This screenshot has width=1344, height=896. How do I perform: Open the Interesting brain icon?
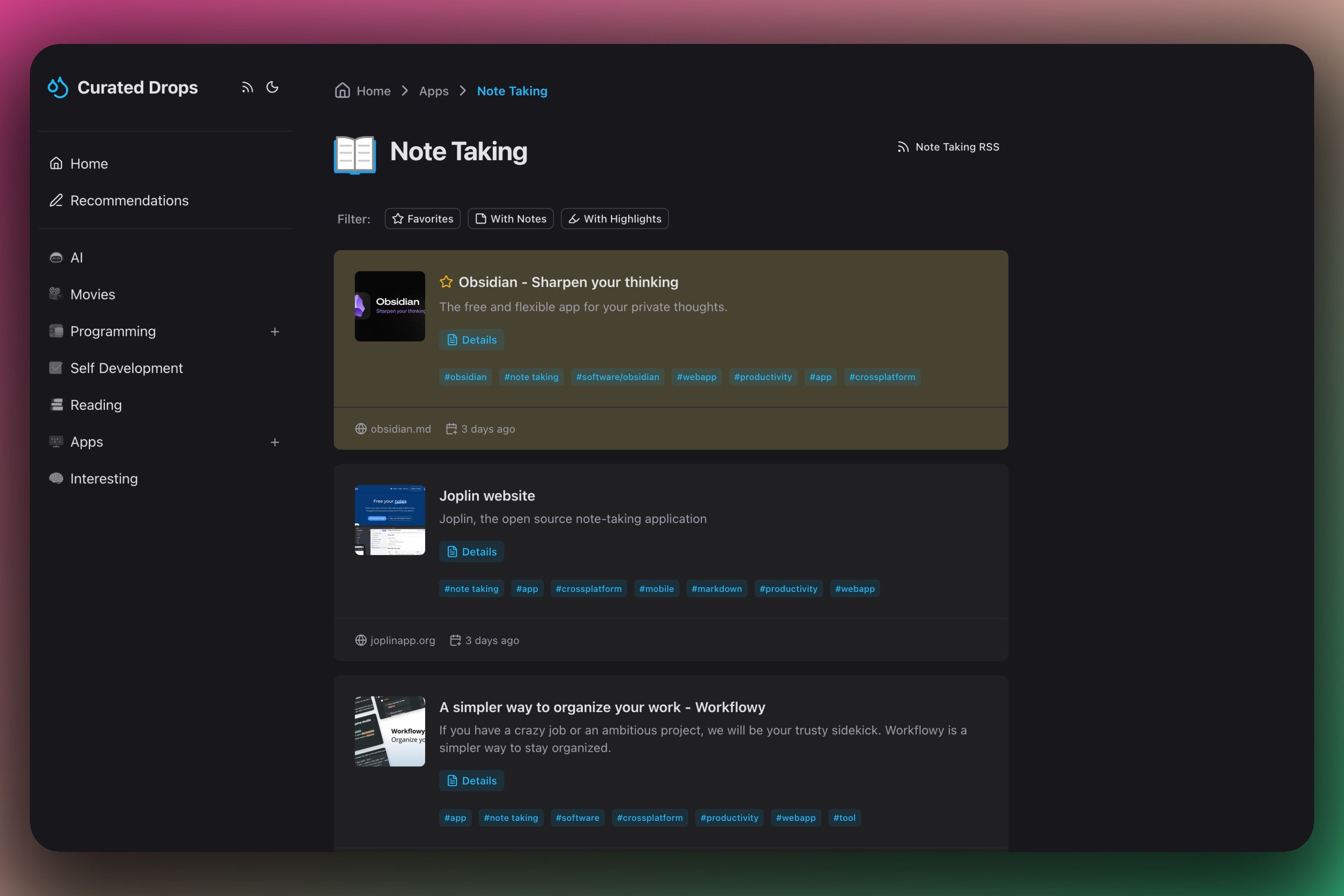point(56,478)
